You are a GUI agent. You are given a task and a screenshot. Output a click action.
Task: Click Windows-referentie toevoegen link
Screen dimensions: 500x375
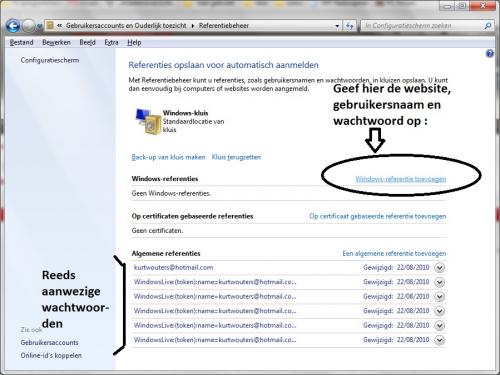point(401,179)
